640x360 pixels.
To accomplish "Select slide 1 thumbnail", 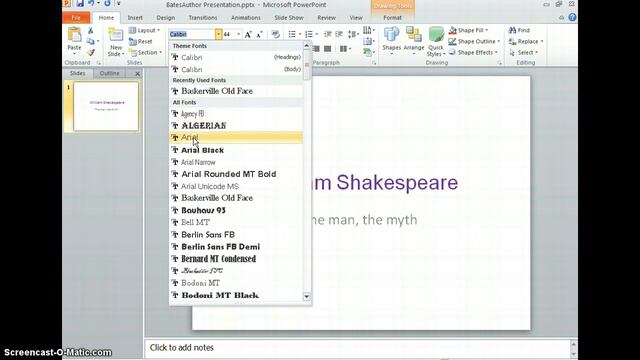I will (106, 106).
